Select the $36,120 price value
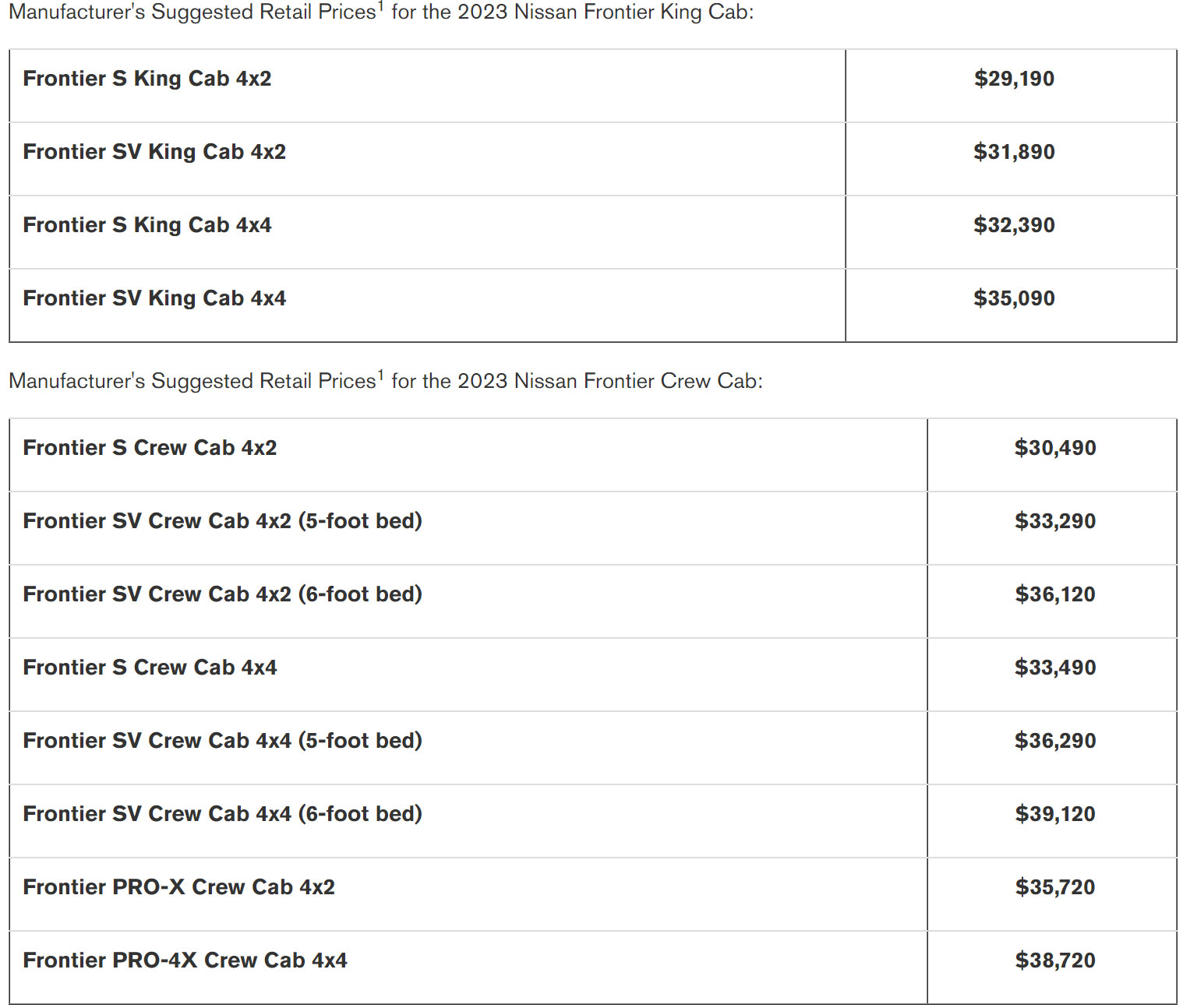This screenshot has width=1183, height=1008. (x=1055, y=594)
